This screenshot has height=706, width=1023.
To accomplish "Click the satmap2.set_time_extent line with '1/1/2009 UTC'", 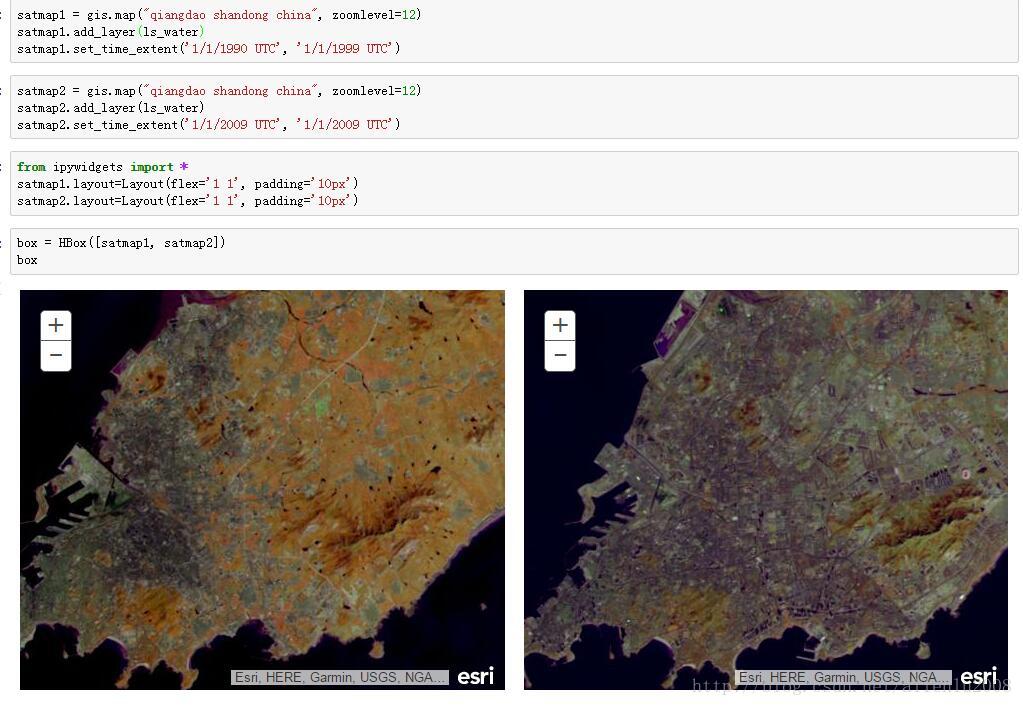I will [209, 124].
